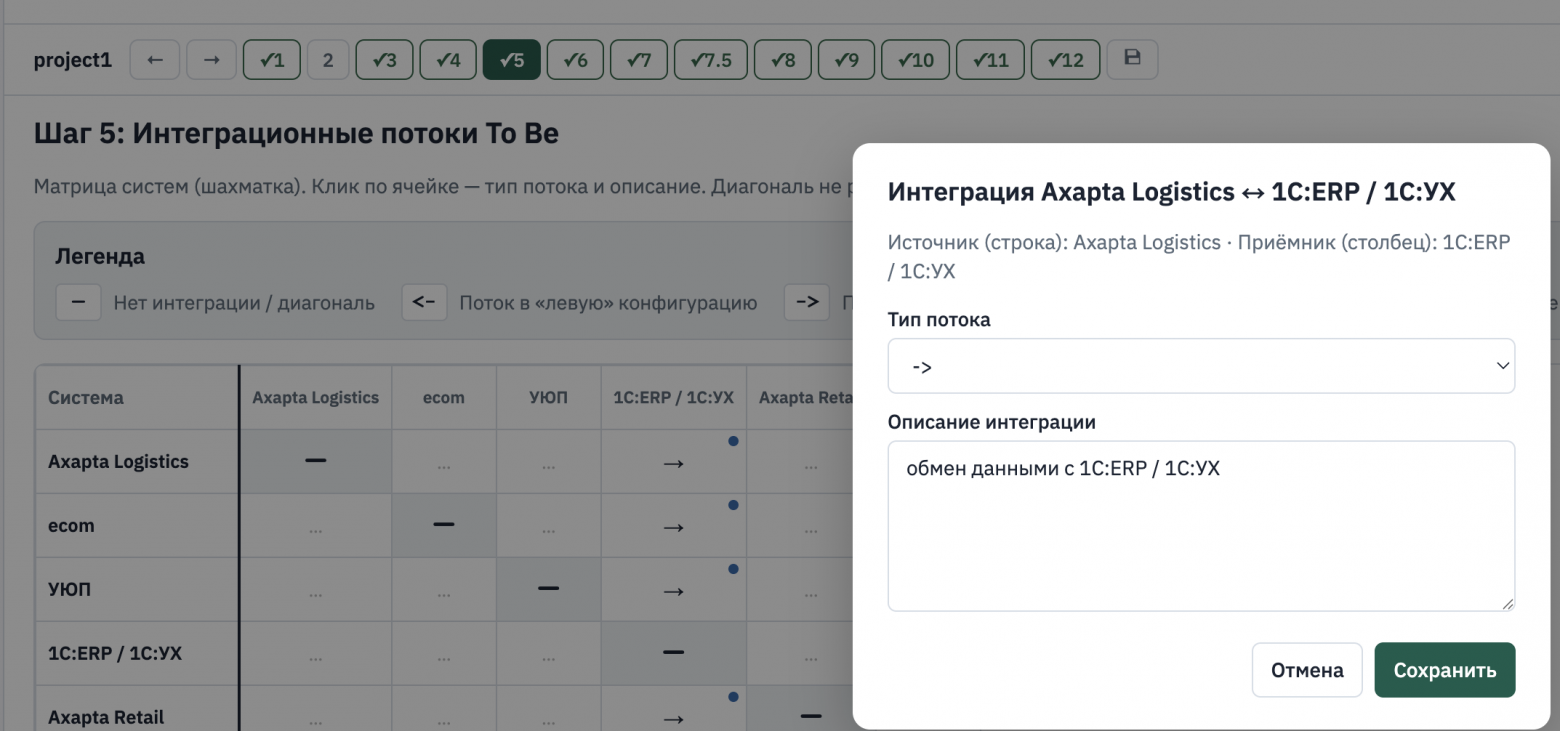
Task: Open step 1 tab
Action: point(271,60)
